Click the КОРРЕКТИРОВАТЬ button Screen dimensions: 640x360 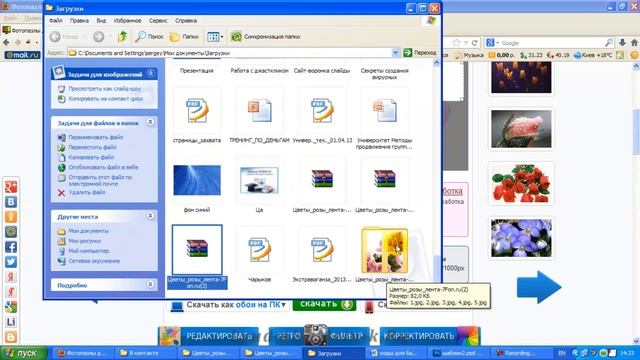pyautogui.click(x=430, y=336)
